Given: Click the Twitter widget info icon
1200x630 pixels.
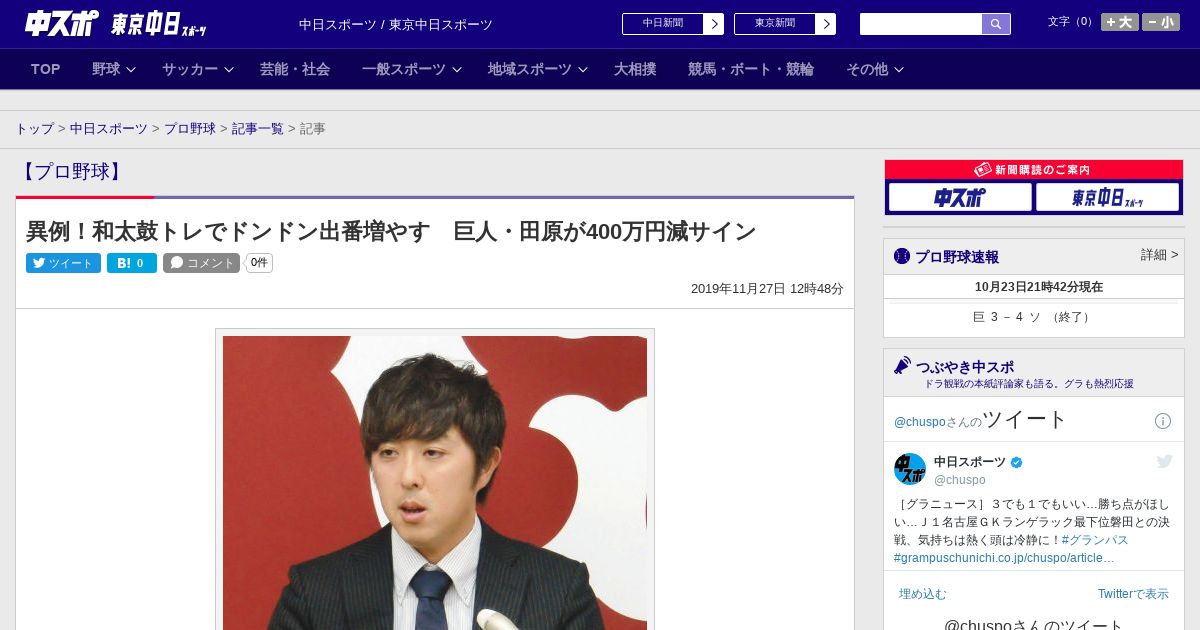Looking at the screenshot, I should (1163, 421).
